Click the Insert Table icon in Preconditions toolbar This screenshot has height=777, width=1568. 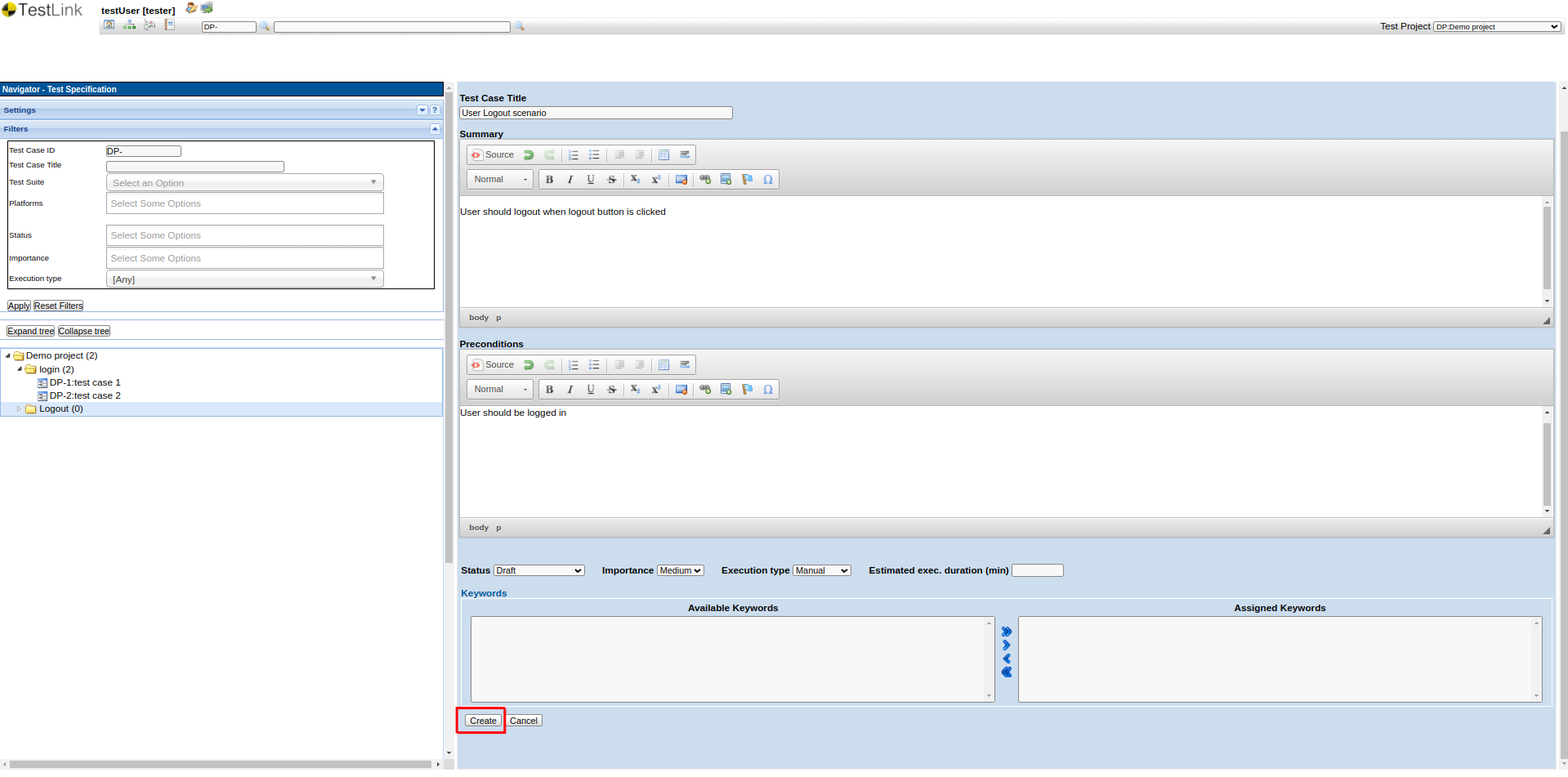(x=663, y=365)
